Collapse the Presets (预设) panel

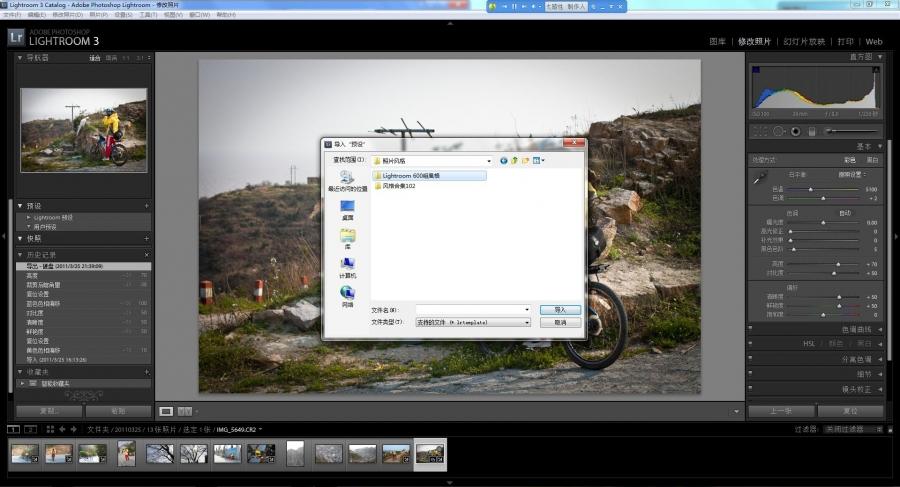click(20, 206)
